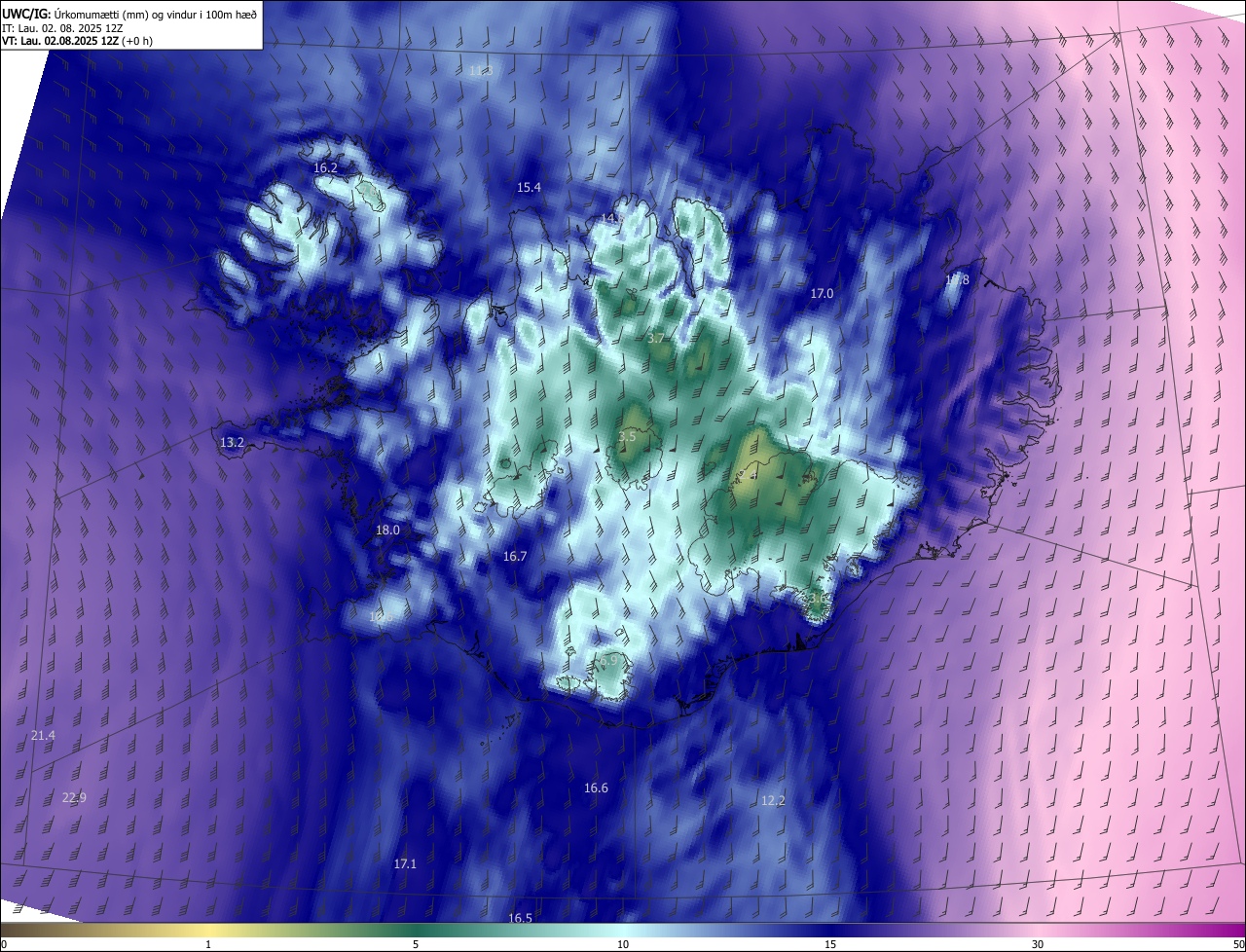The image size is (1246, 952).
Task: Click the colorbar tick labeled 10
Action: [623, 945]
